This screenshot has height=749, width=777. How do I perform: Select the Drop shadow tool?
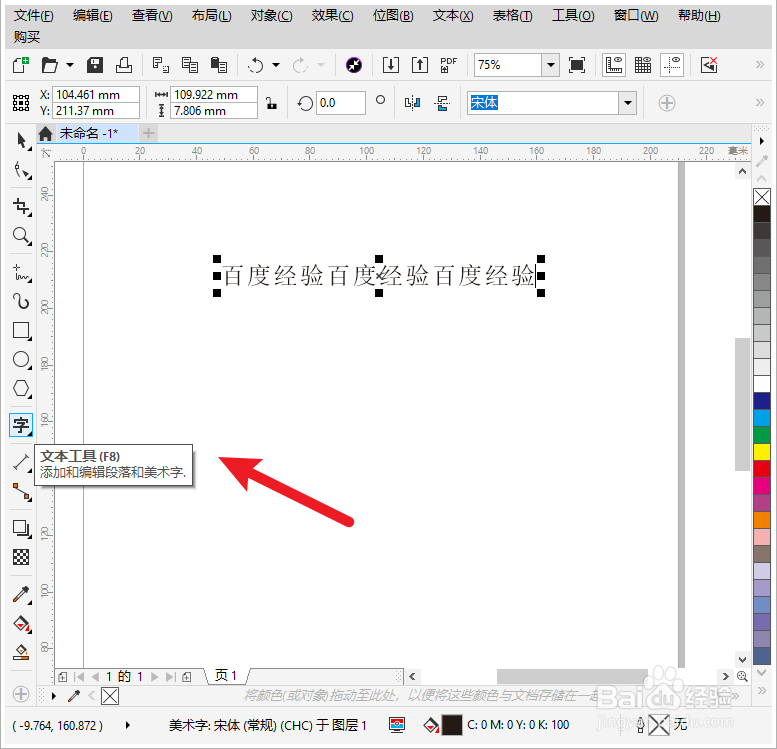(21, 528)
